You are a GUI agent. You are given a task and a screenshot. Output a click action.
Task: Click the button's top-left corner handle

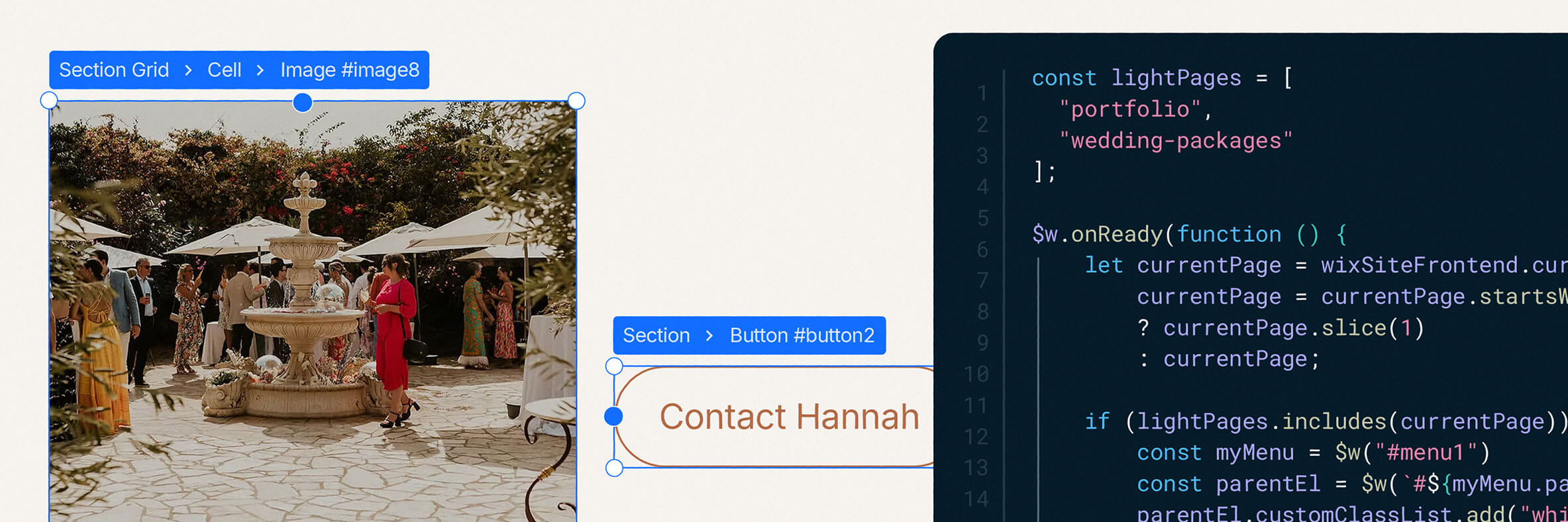tap(614, 366)
